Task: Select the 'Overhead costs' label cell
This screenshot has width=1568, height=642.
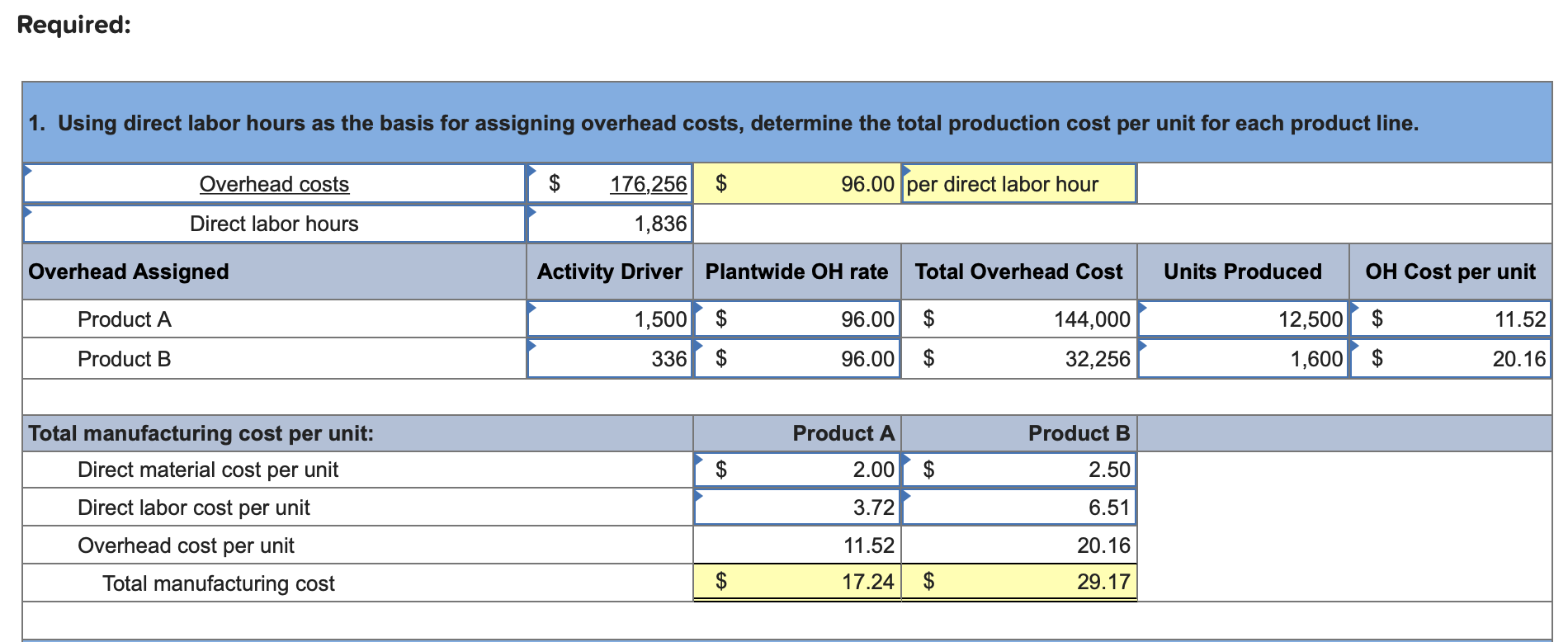Action: click(x=275, y=184)
